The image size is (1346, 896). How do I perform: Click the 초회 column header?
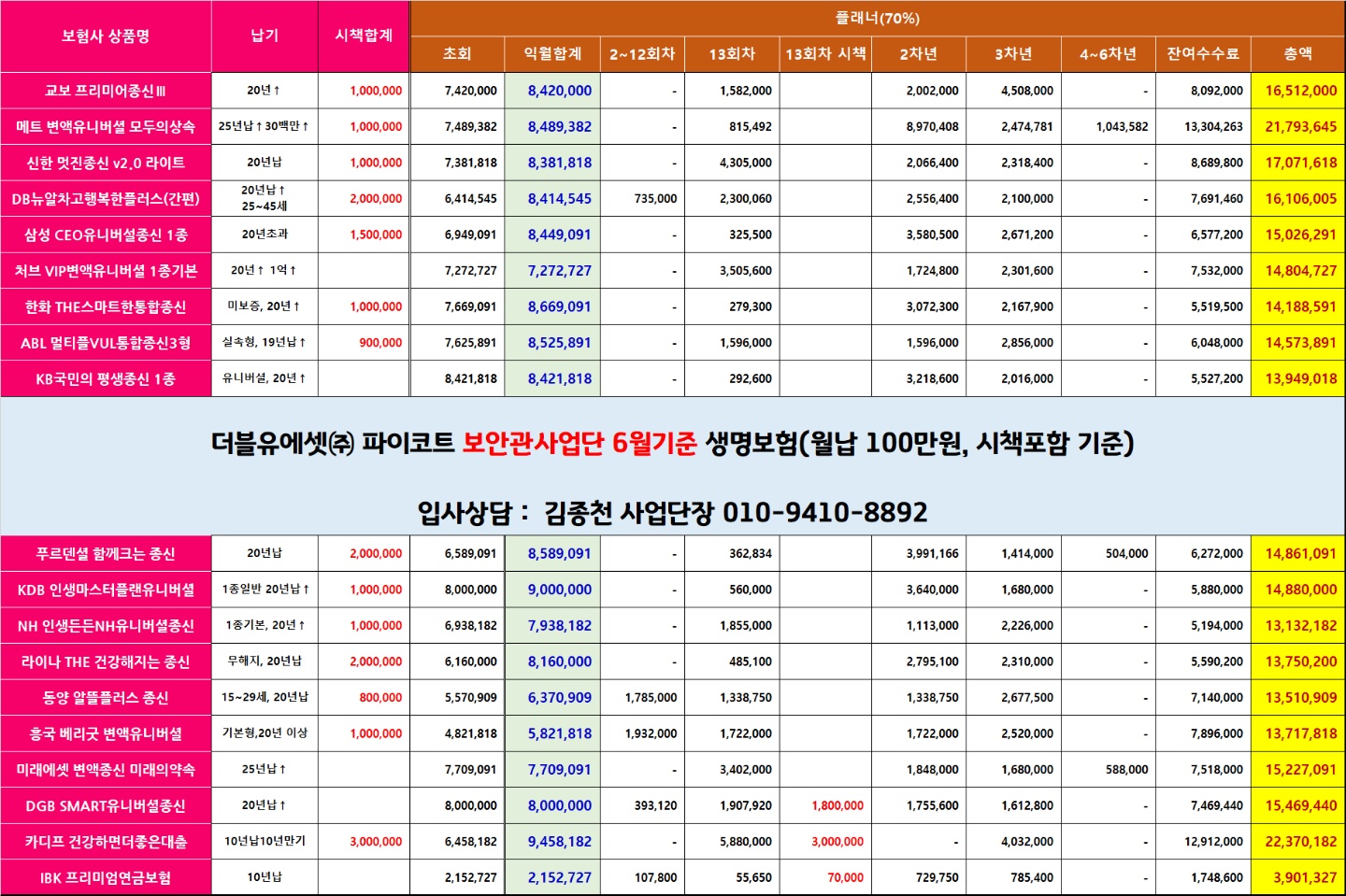(x=457, y=54)
